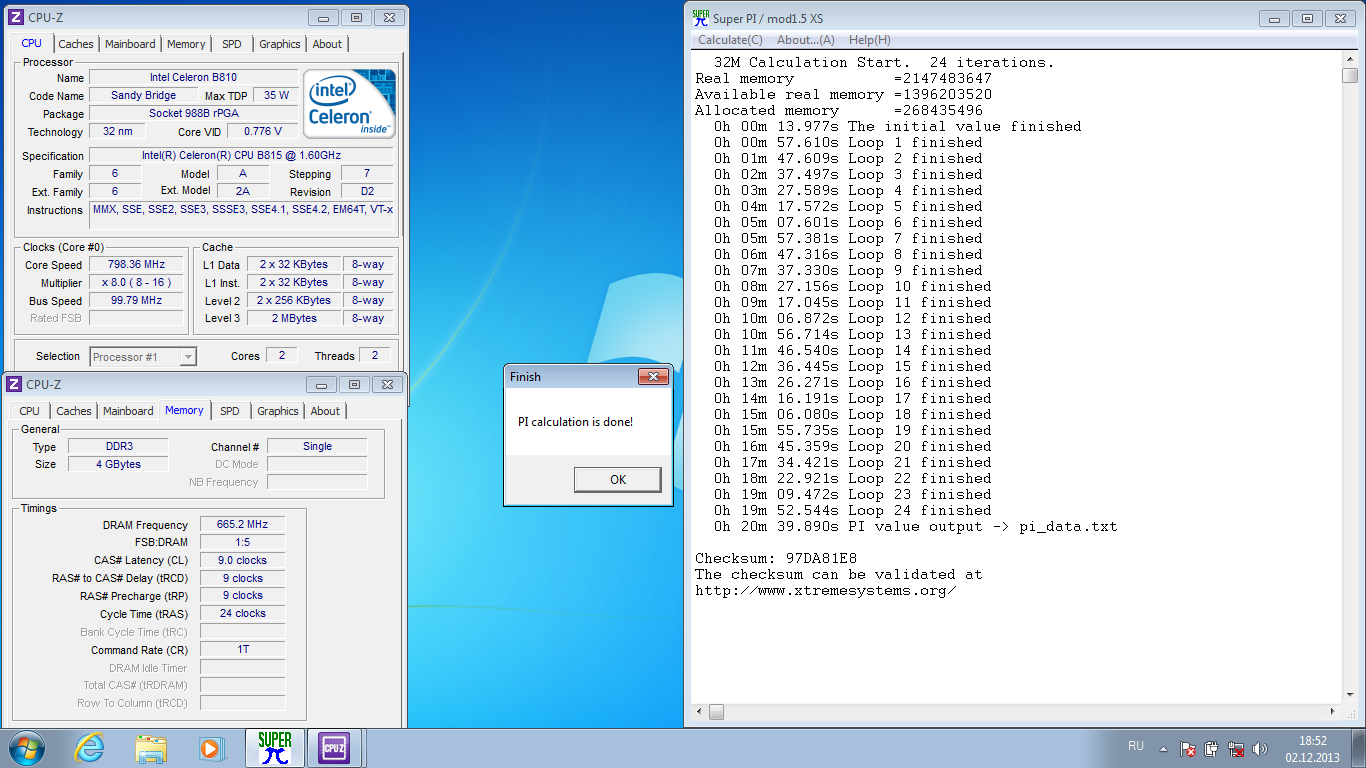Click the power plug tray icon
Screen dimensions: 1366x768
(x=1212, y=749)
